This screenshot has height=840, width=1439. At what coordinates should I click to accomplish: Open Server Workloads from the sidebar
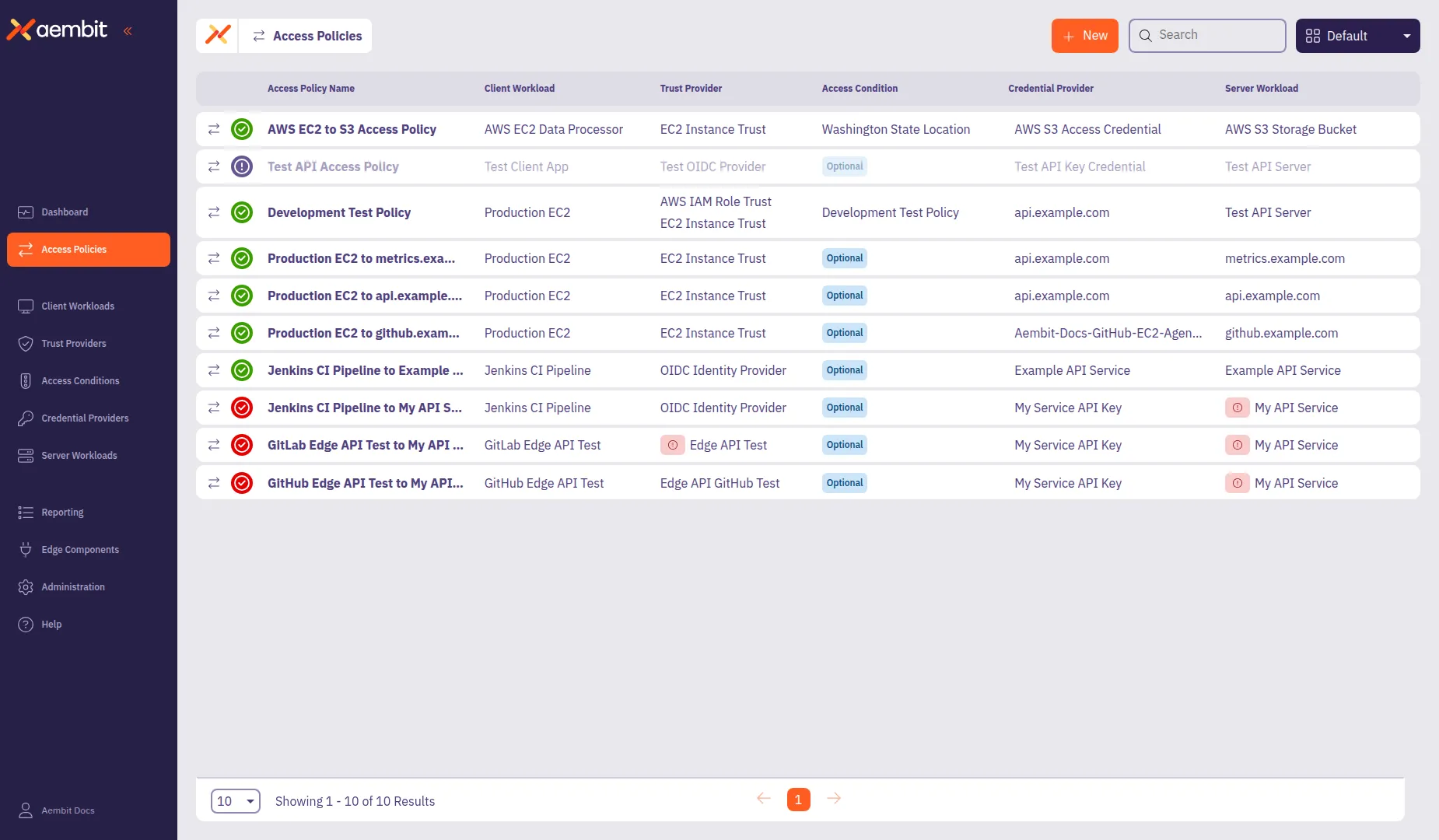[x=26, y=455]
